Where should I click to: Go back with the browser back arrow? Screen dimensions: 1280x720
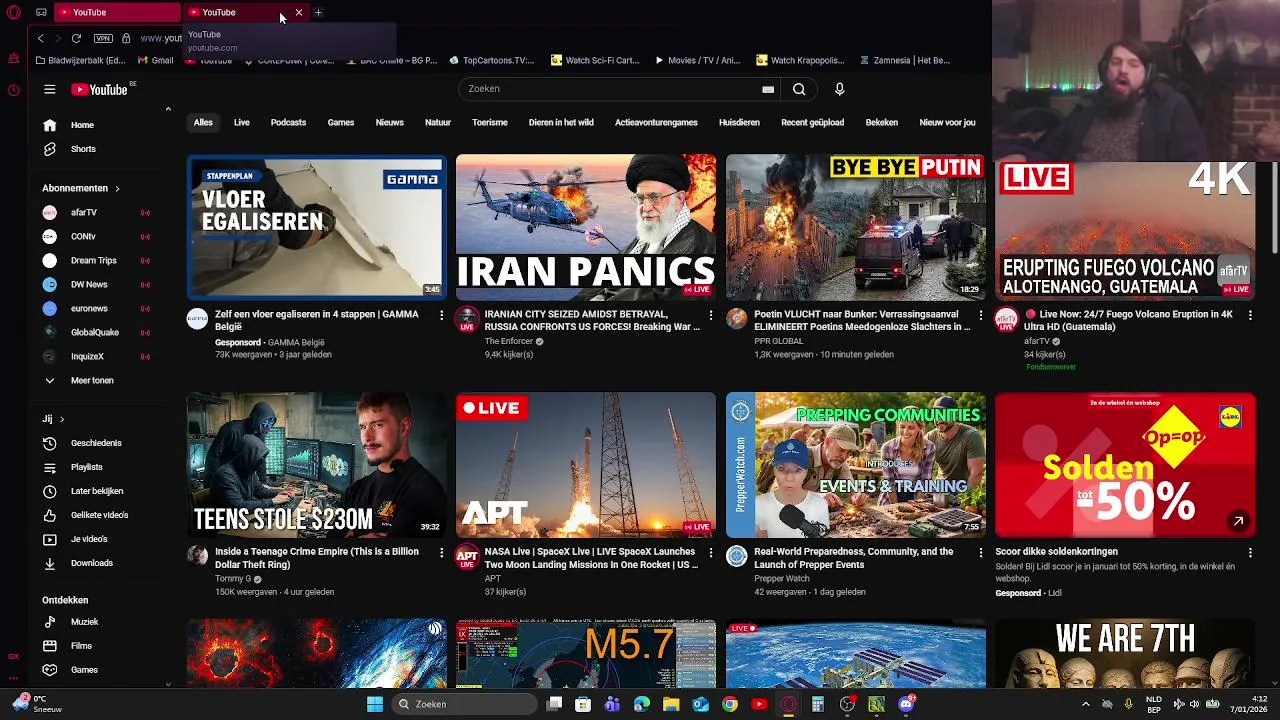click(40, 38)
